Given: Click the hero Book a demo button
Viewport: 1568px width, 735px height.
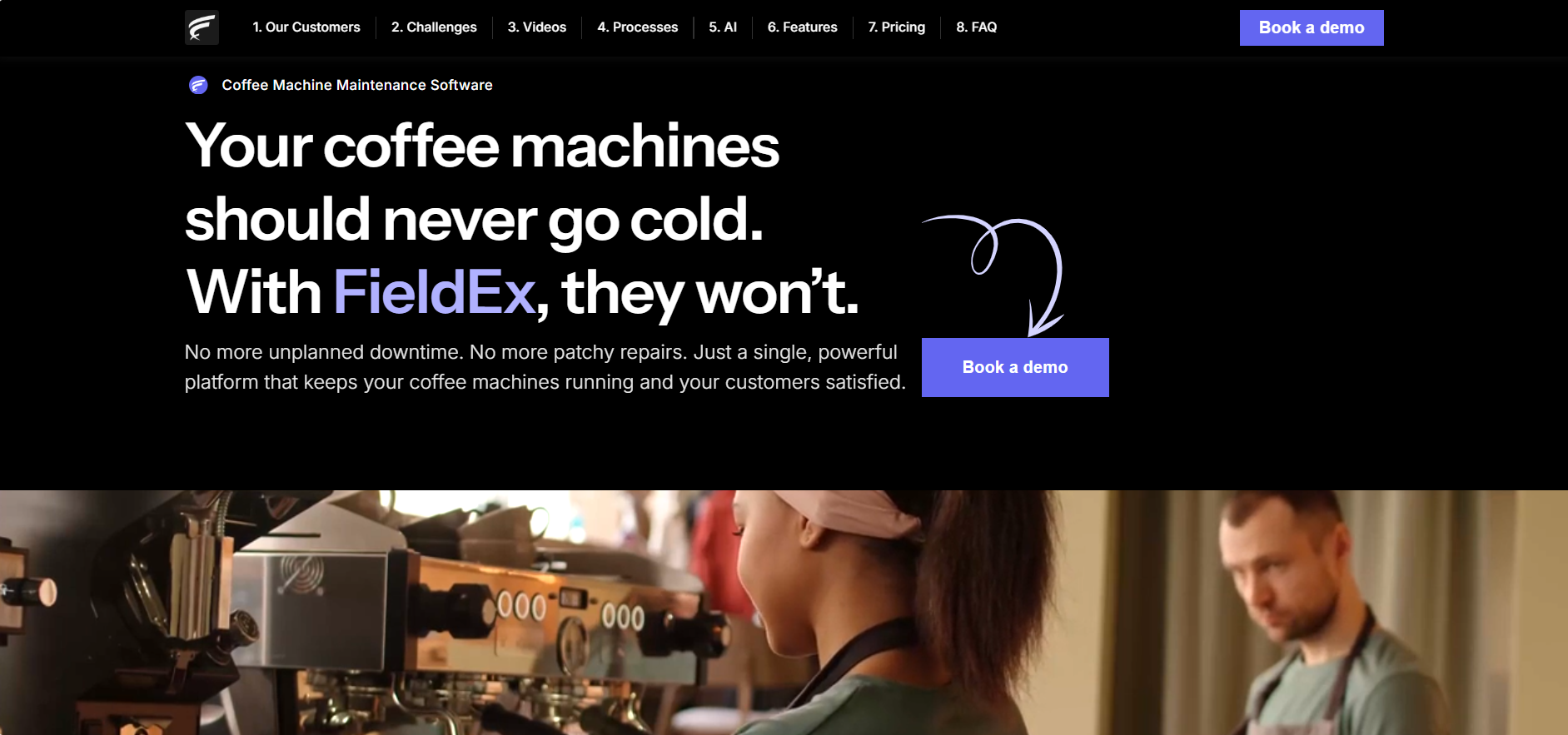Looking at the screenshot, I should [x=1015, y=367].
